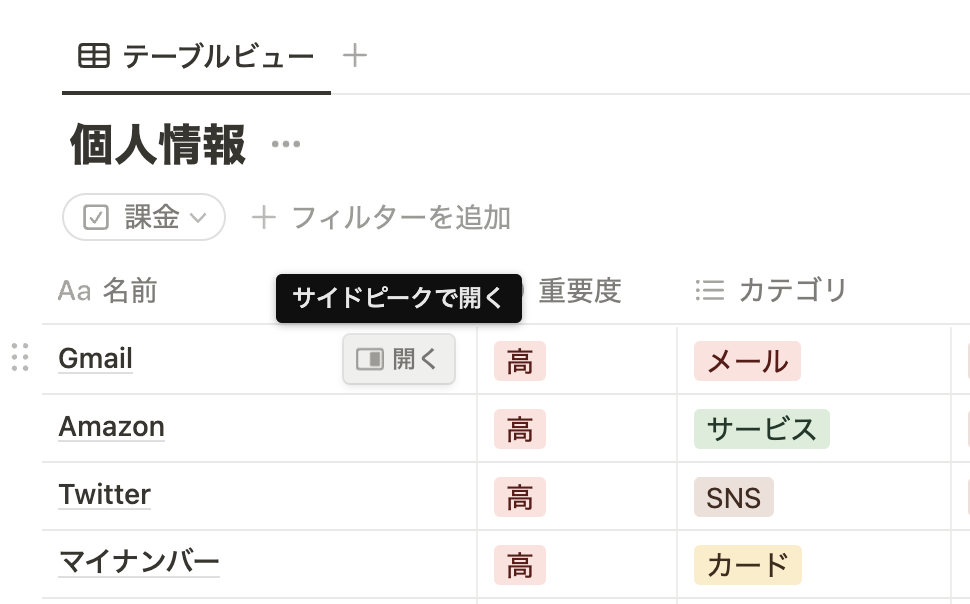
Task: Open the Amazon page link
Action: [x=111, y=426]
